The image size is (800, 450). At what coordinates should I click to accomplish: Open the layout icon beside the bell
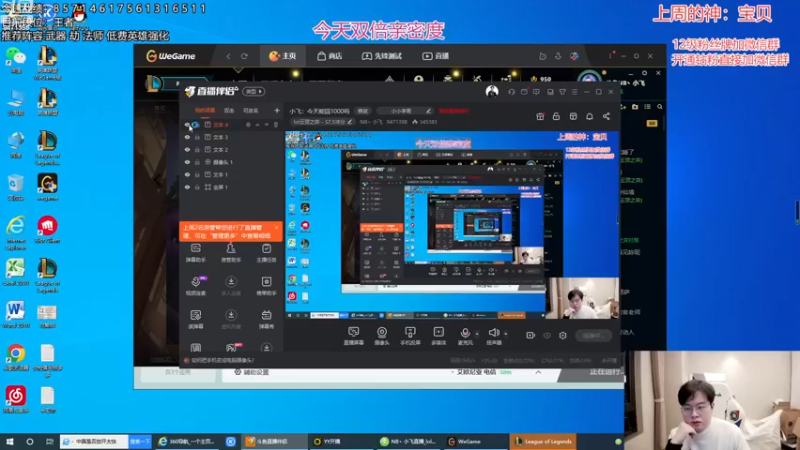(573, 116)
